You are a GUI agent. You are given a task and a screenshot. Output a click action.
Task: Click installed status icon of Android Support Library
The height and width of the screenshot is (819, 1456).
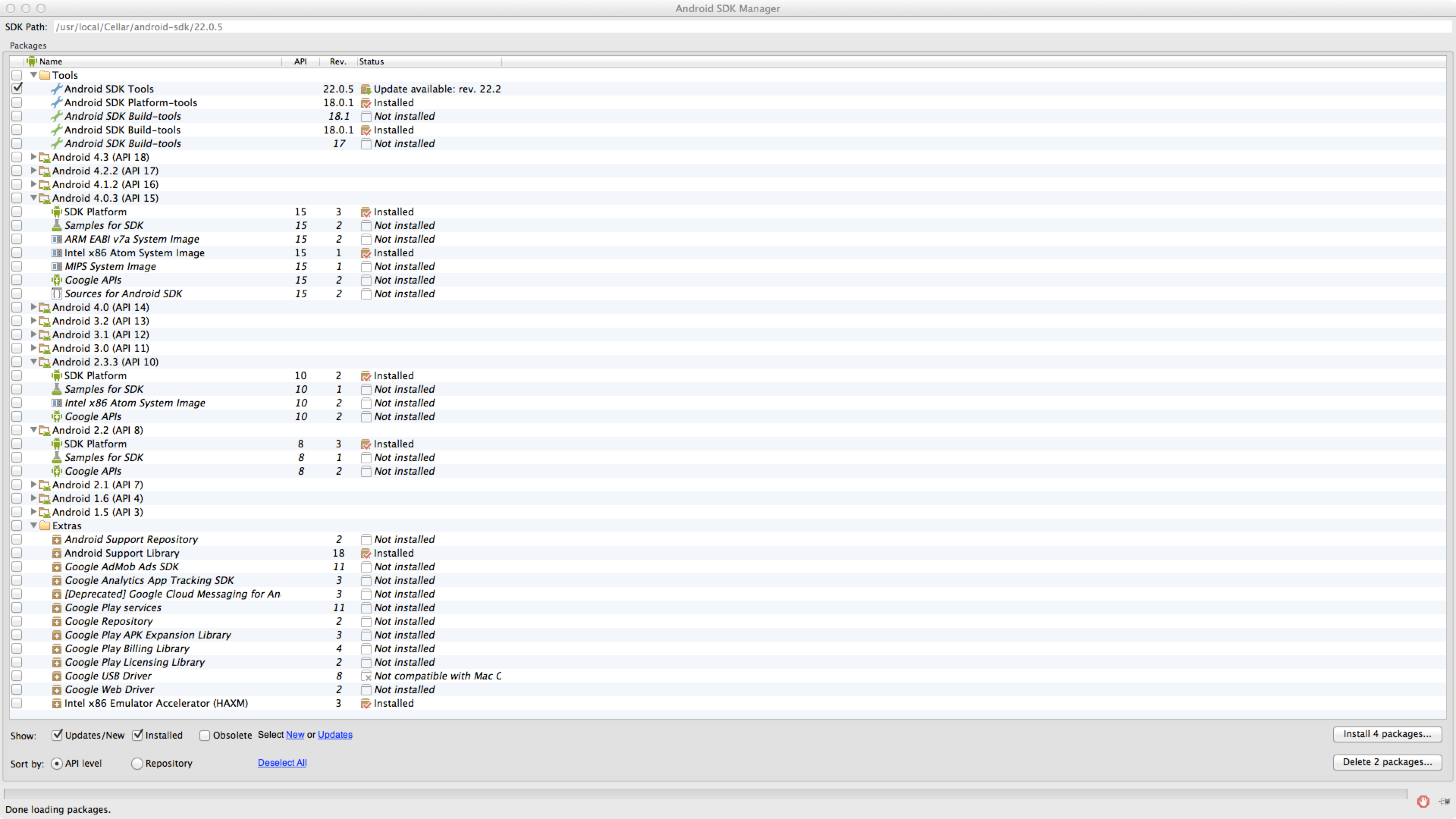pyautogui.click(x=366, y=553)
